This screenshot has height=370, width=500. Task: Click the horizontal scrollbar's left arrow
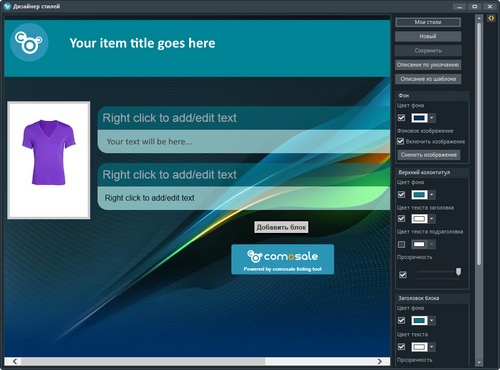[x=15, y=361]
